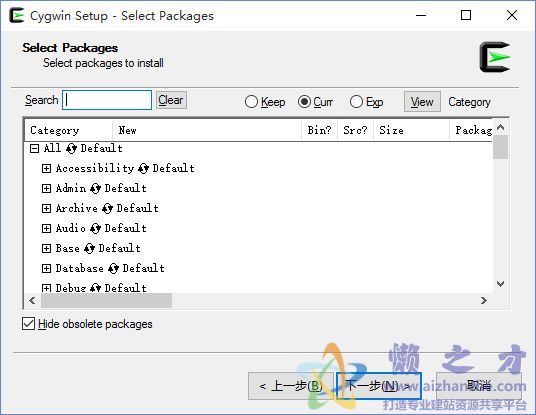Click the Category column header

[68, 130]
